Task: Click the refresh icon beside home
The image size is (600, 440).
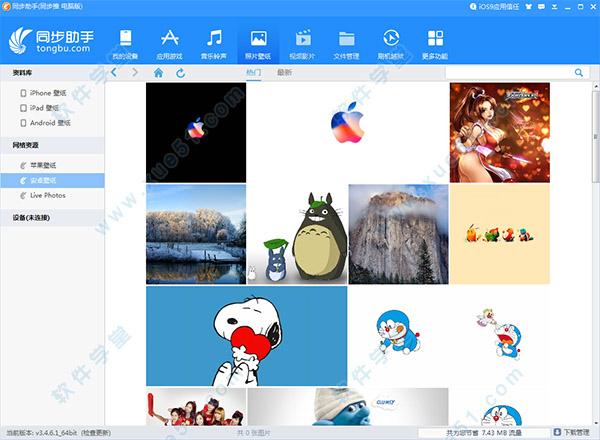Action: pos(180,73)
